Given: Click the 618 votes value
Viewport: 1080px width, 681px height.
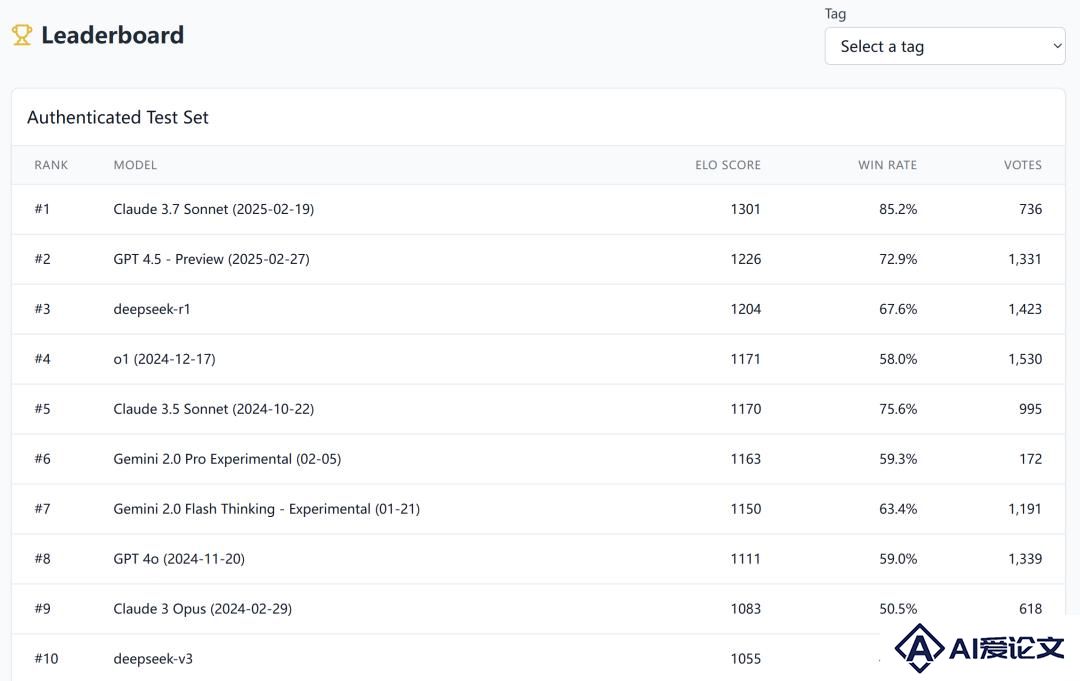Looking at the screenshot, I should pyautogui.click(x=1030, y=609).
